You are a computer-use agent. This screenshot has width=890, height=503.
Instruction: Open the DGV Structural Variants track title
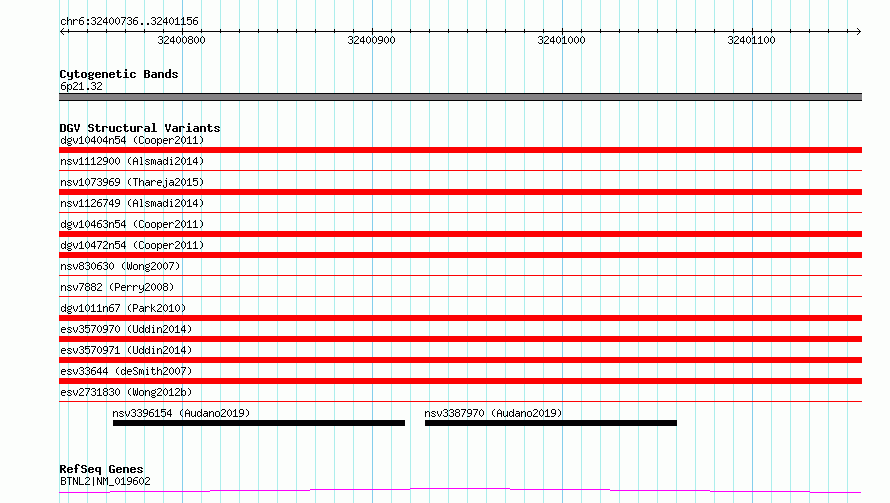[140, 128]
